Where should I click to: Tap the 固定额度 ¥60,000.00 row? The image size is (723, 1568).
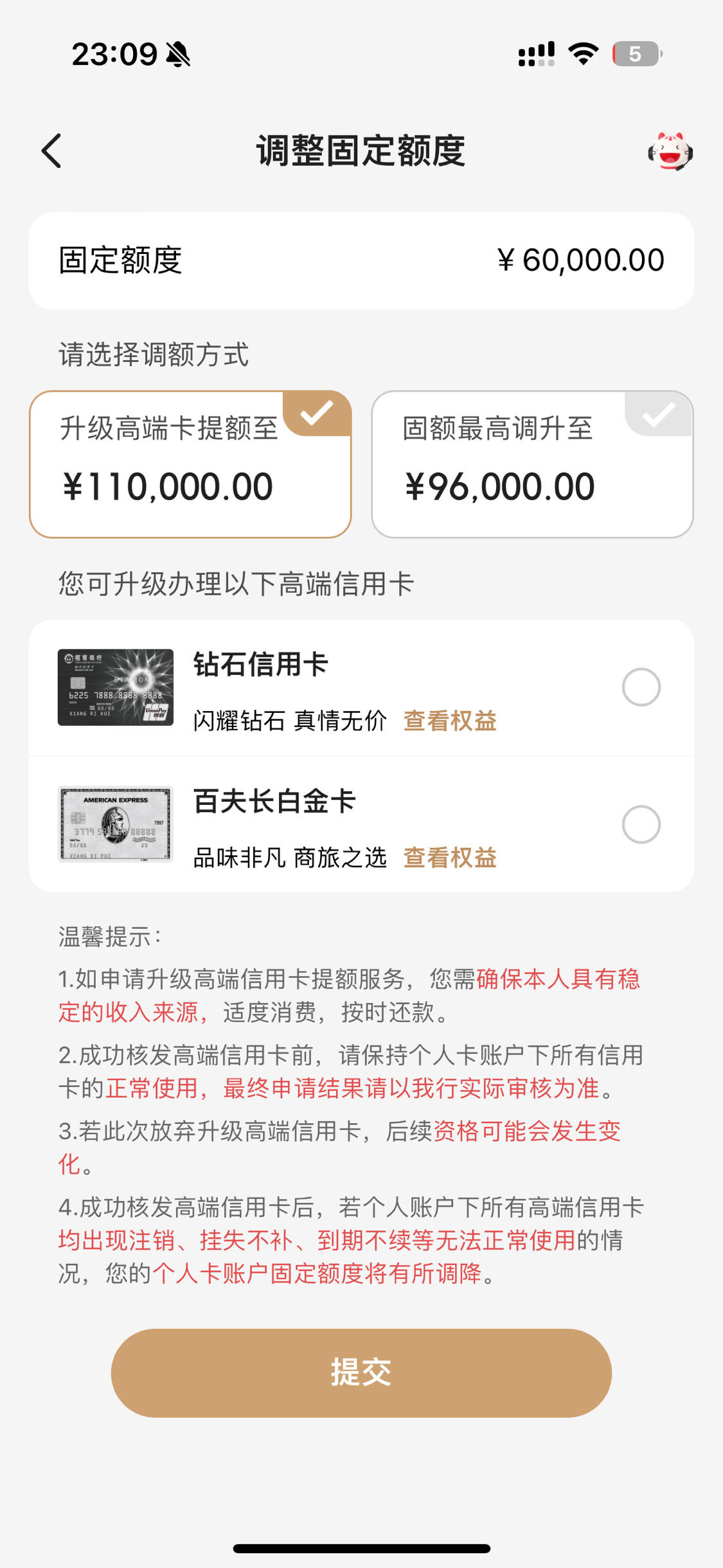361,260
